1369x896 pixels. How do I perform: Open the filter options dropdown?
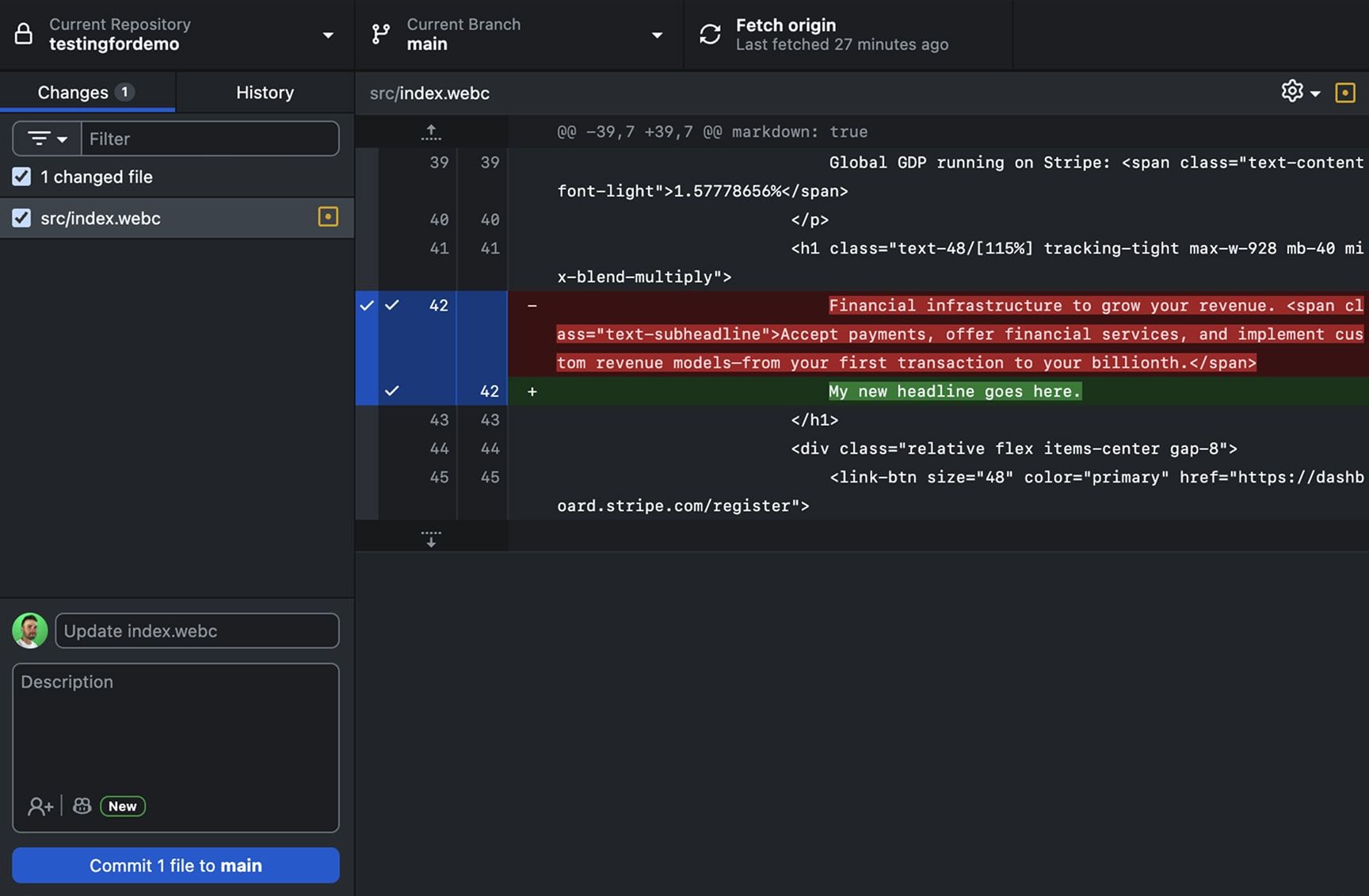pyautogui.click(x=47, y=139)
